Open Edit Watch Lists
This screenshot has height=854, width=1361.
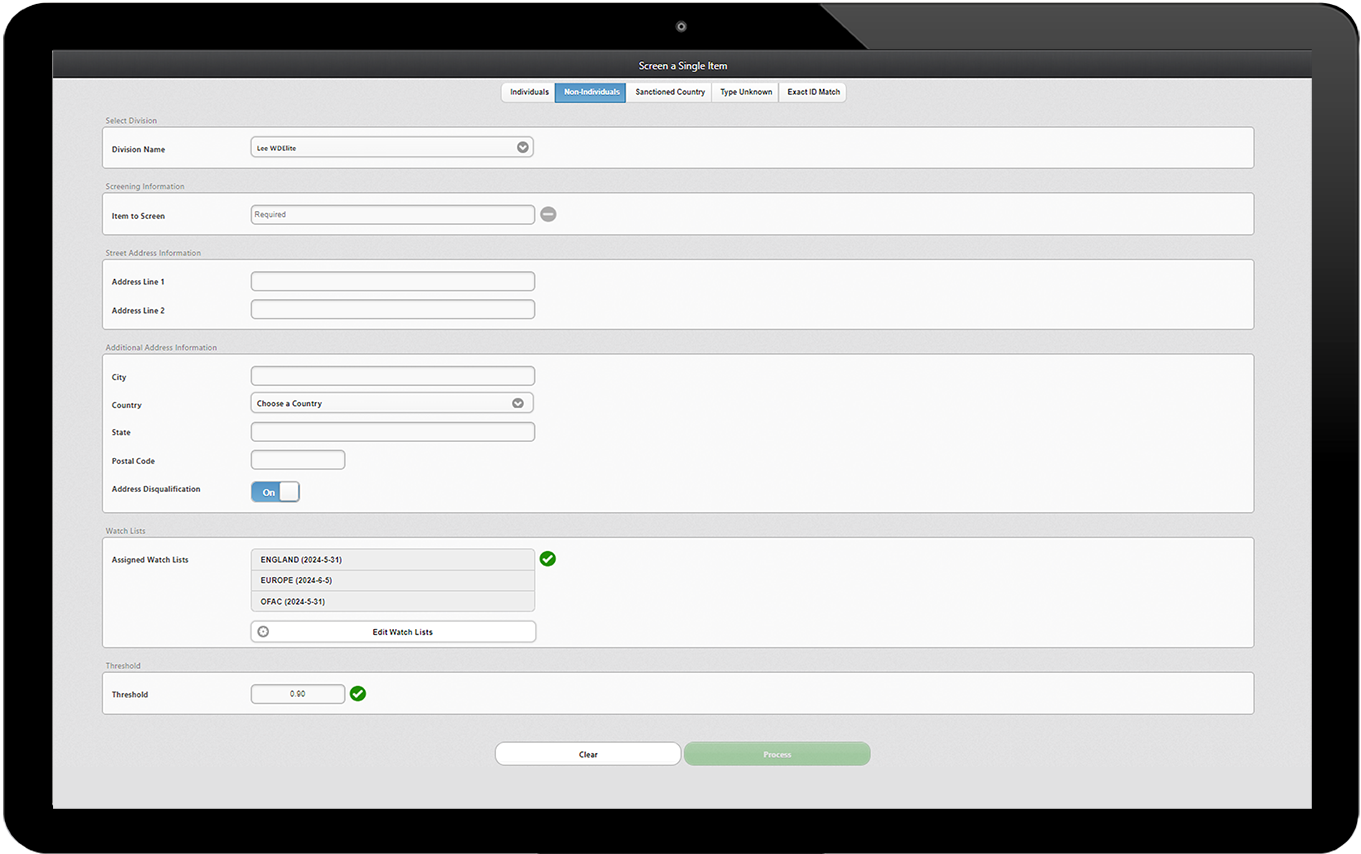(x=402, y=632)
